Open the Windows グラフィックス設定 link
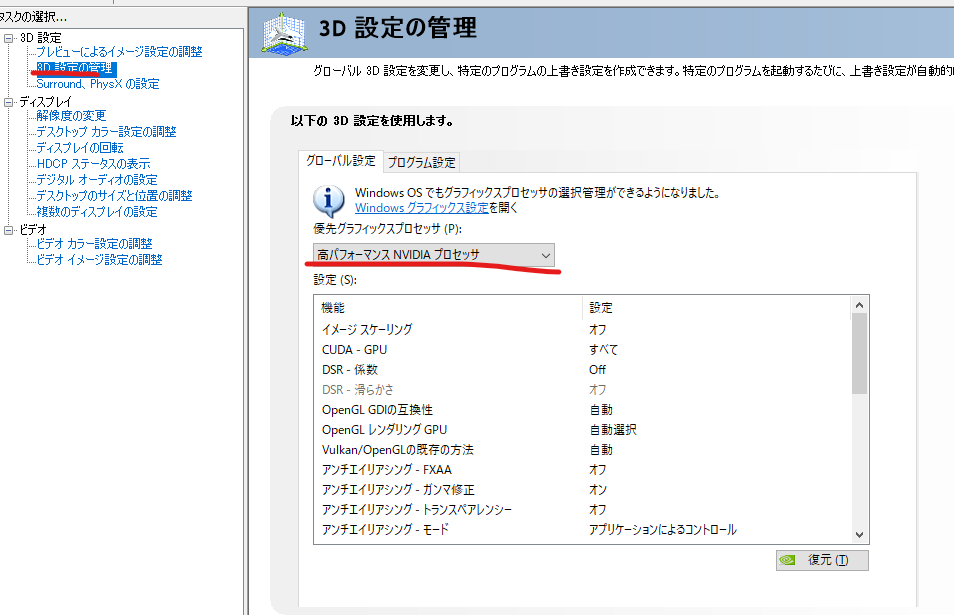The height and width of the screenshot is (615, 954). point(422,208)
